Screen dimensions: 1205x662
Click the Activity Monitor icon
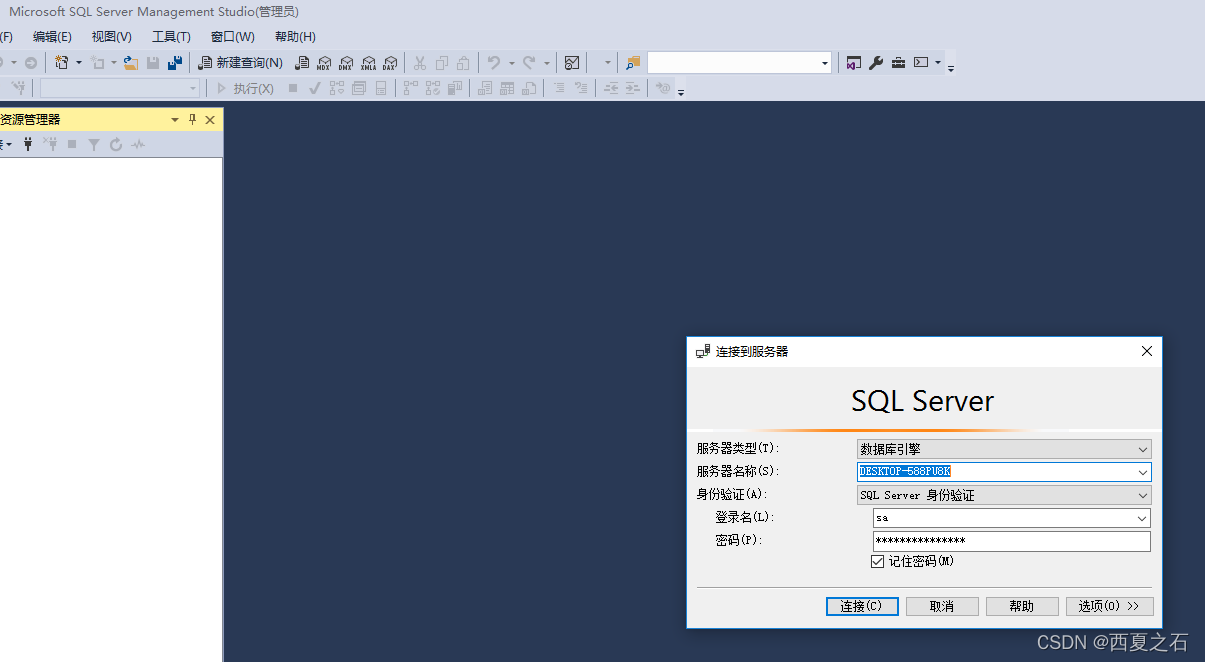coord(572,62)
